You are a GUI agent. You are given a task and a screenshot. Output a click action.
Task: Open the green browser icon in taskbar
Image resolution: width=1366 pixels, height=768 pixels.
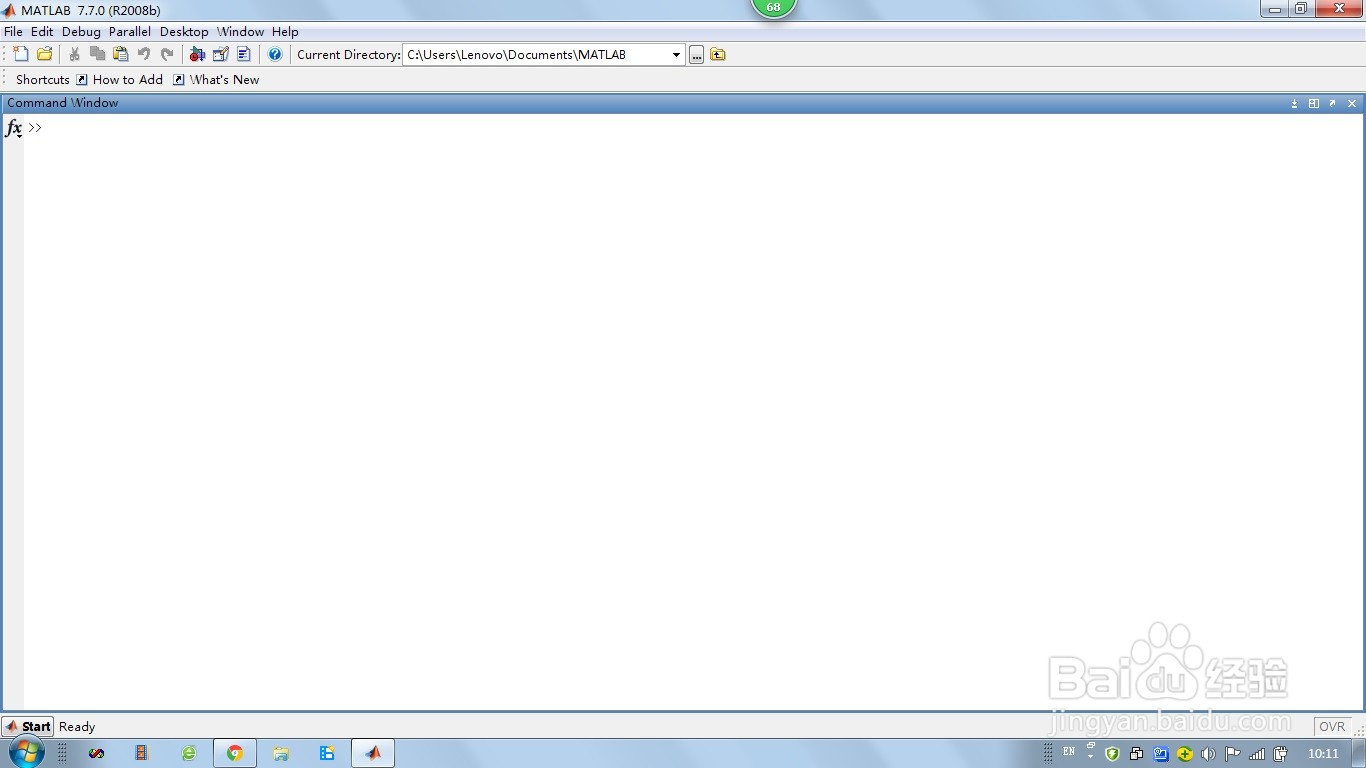[189, 753]
